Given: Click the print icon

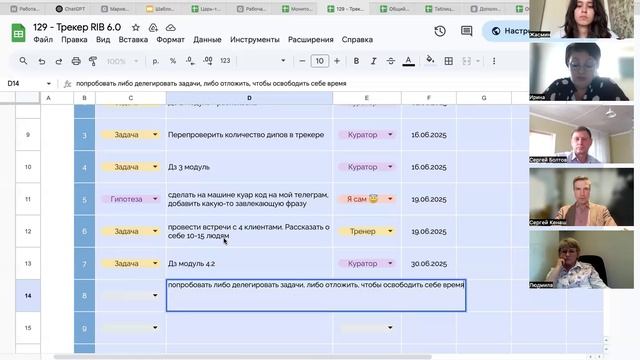Looking at the screenshot, I should [x=76, y=61].
